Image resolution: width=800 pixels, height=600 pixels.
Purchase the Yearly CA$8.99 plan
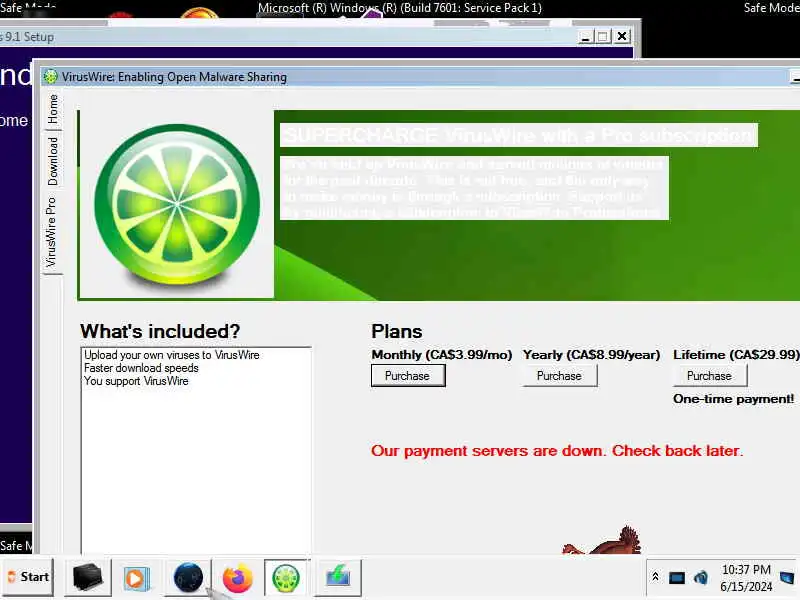tap(559, 376)
